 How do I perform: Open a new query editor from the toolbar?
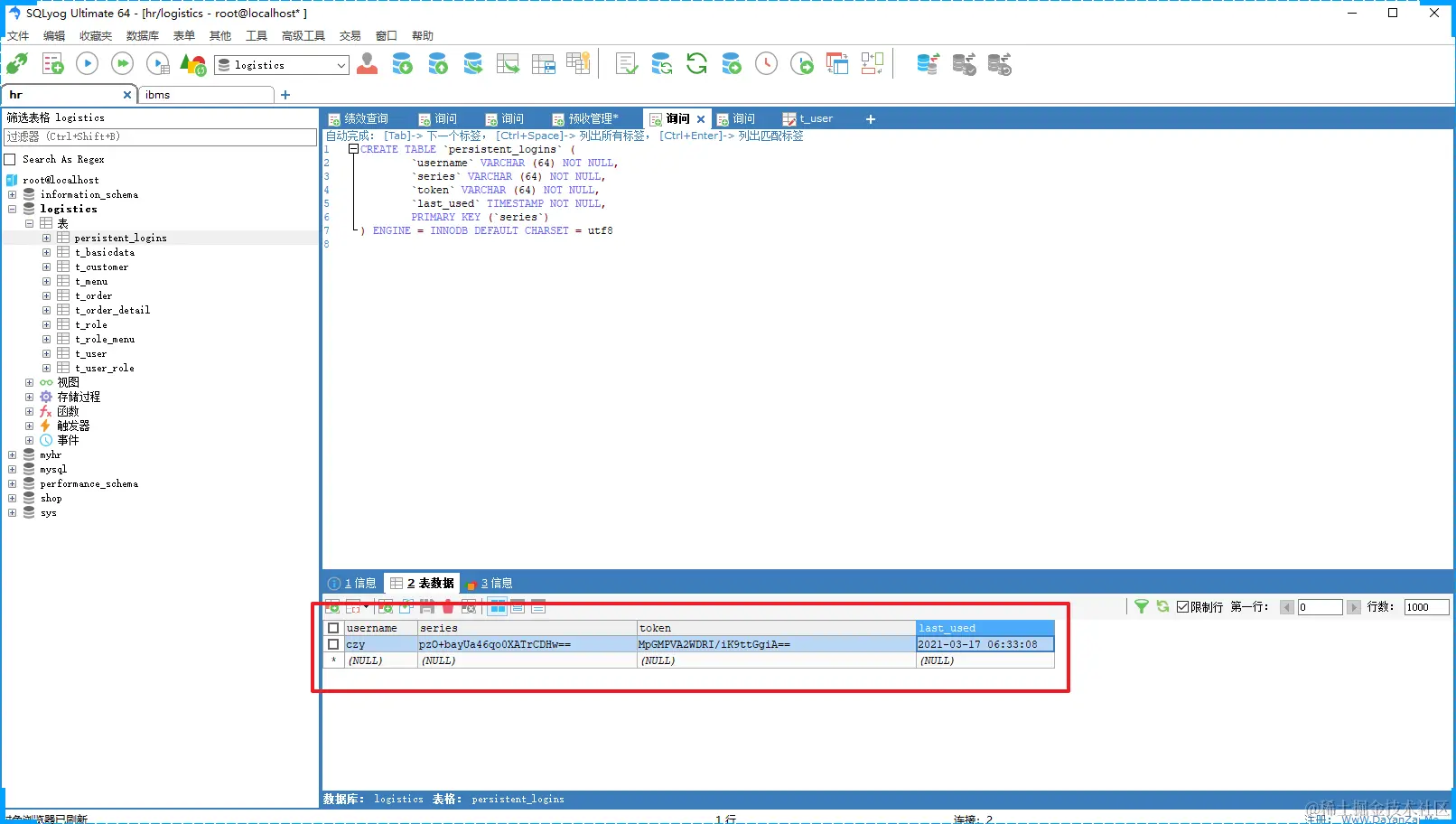[52, 64]
